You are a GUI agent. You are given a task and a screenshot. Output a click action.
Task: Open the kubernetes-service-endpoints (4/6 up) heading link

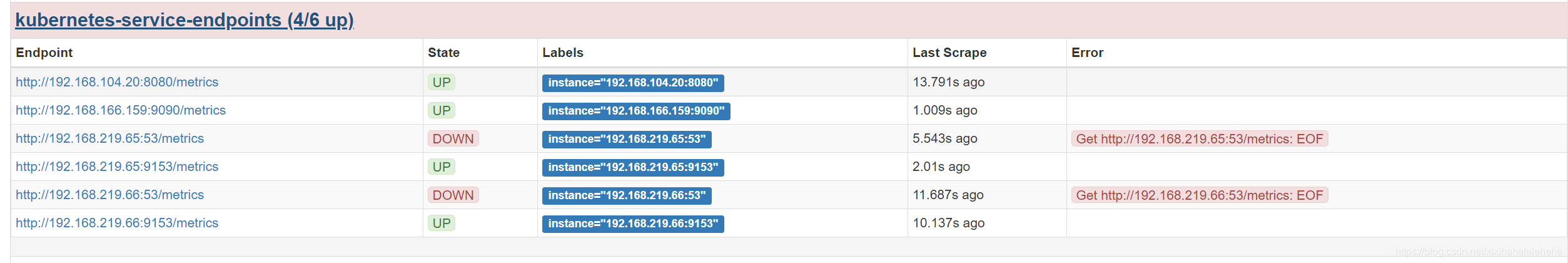click(185, 20)
